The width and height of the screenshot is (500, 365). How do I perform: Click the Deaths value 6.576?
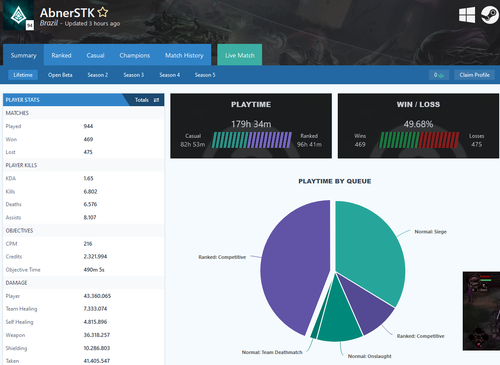(x=90, y=204)
